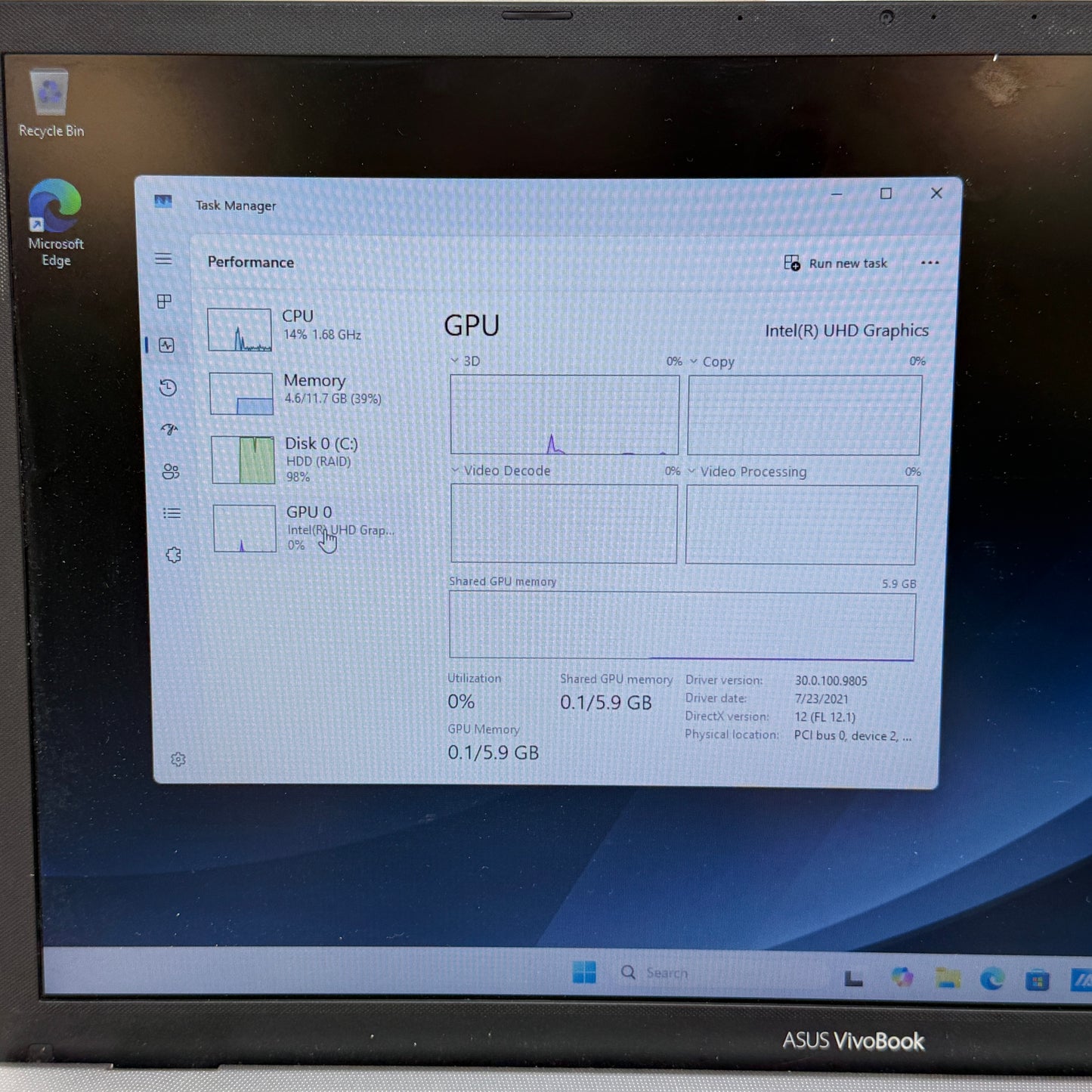Open Task Manager settings gear

click(178, 760)
